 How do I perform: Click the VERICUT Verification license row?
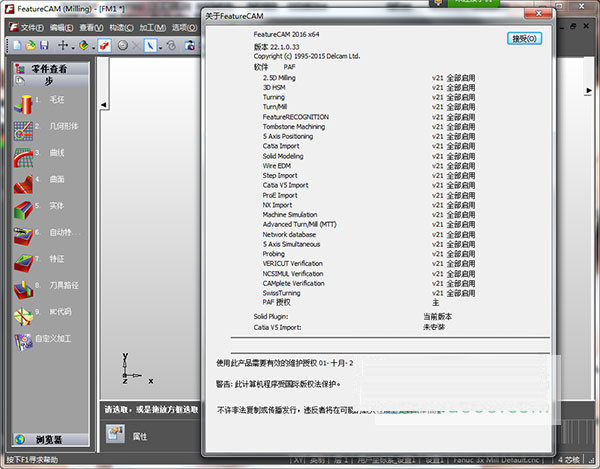point(369,264)
